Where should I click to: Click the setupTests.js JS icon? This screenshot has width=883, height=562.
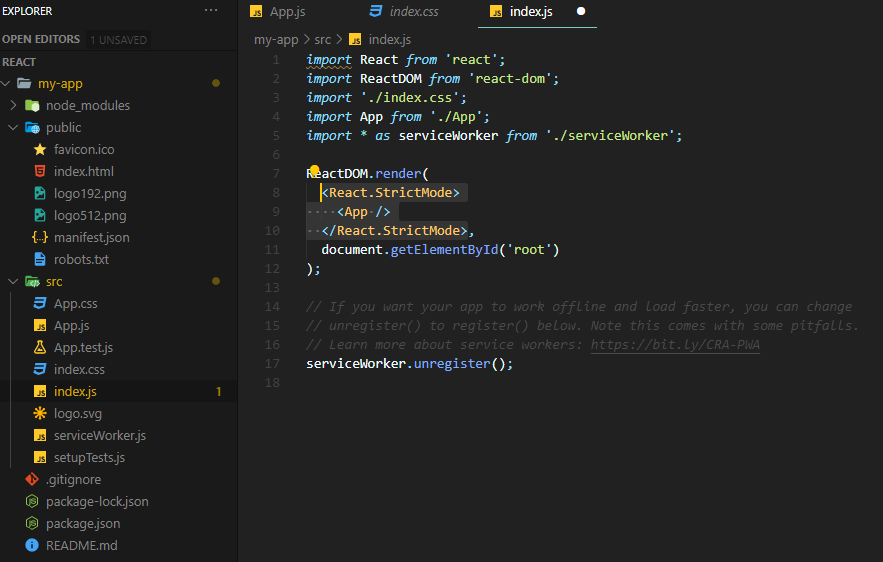[40, 457]
